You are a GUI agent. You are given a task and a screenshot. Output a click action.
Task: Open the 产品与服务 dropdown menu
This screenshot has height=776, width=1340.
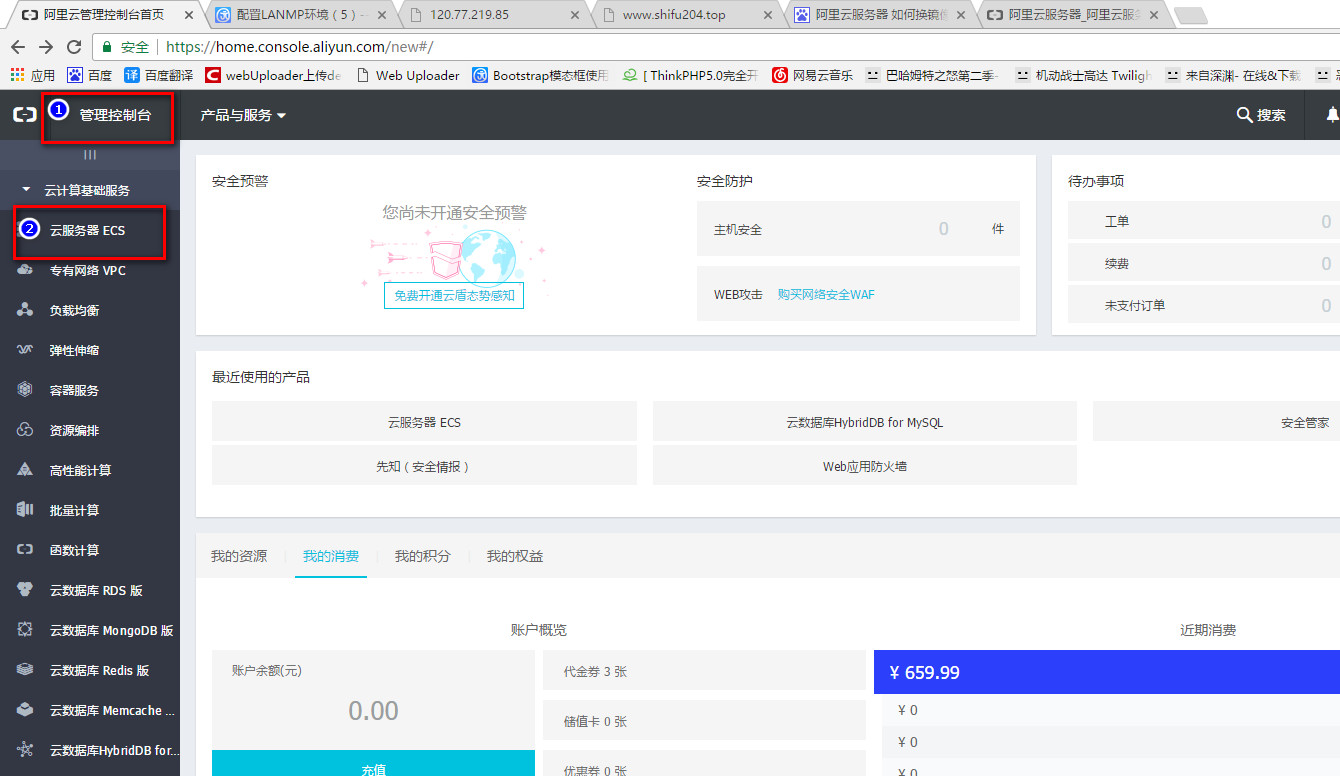point(243,115)
